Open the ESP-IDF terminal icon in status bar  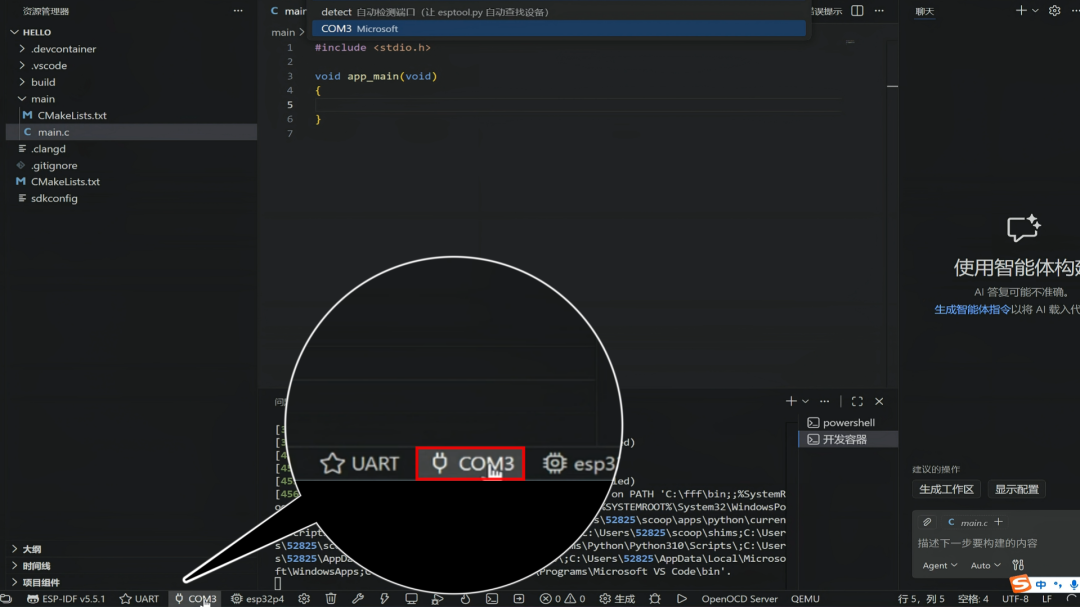(x=492, y=599)
